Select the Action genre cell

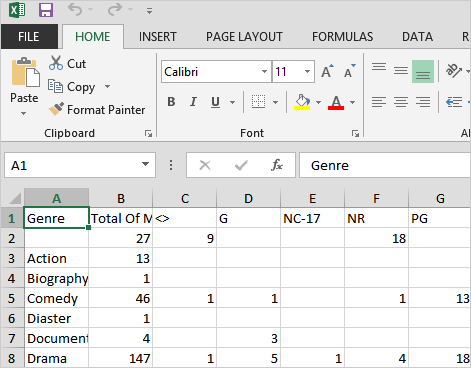pos(56,258)
